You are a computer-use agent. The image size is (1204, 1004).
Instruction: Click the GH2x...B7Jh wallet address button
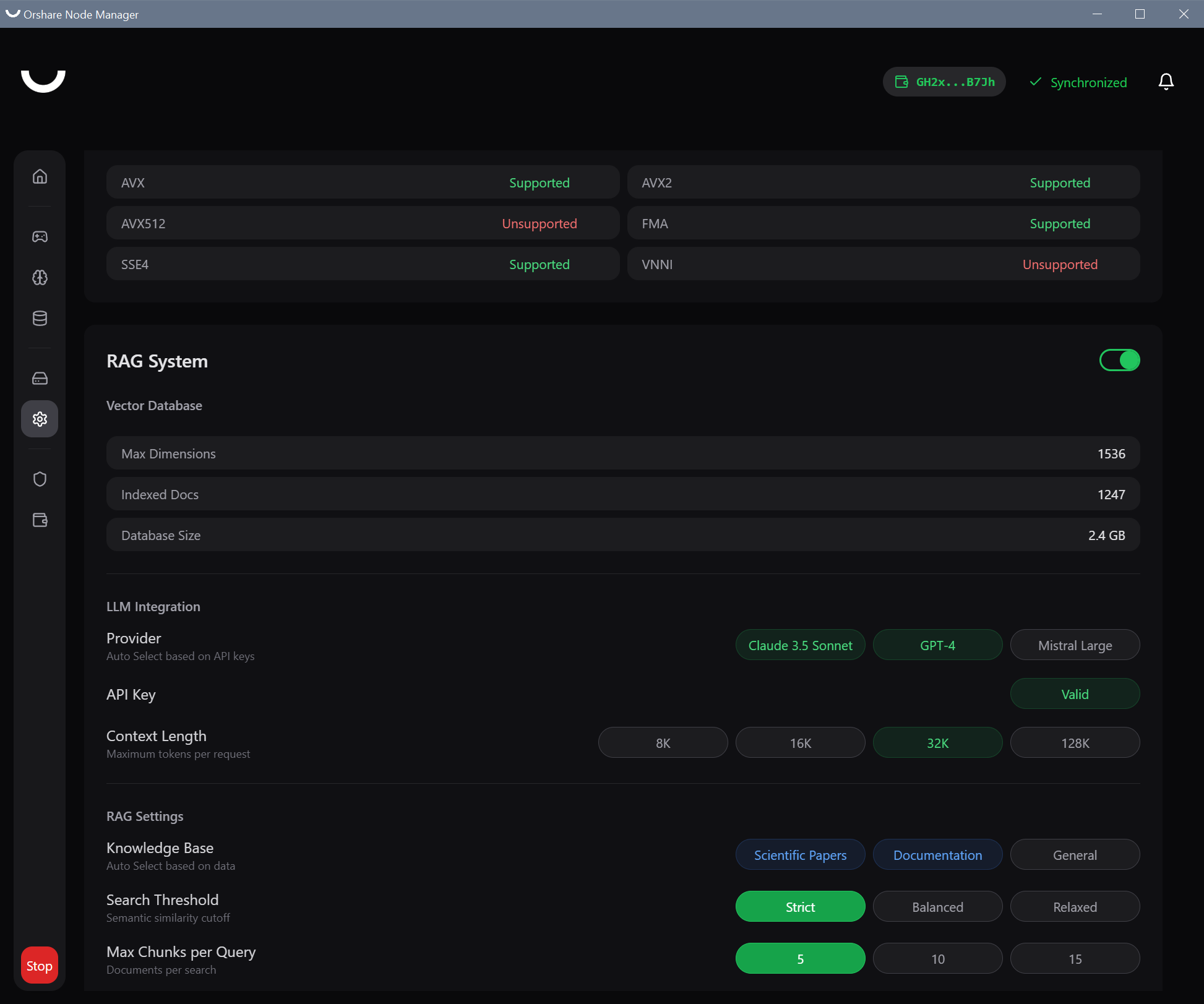pyautogui.click(x=944, y=82)
